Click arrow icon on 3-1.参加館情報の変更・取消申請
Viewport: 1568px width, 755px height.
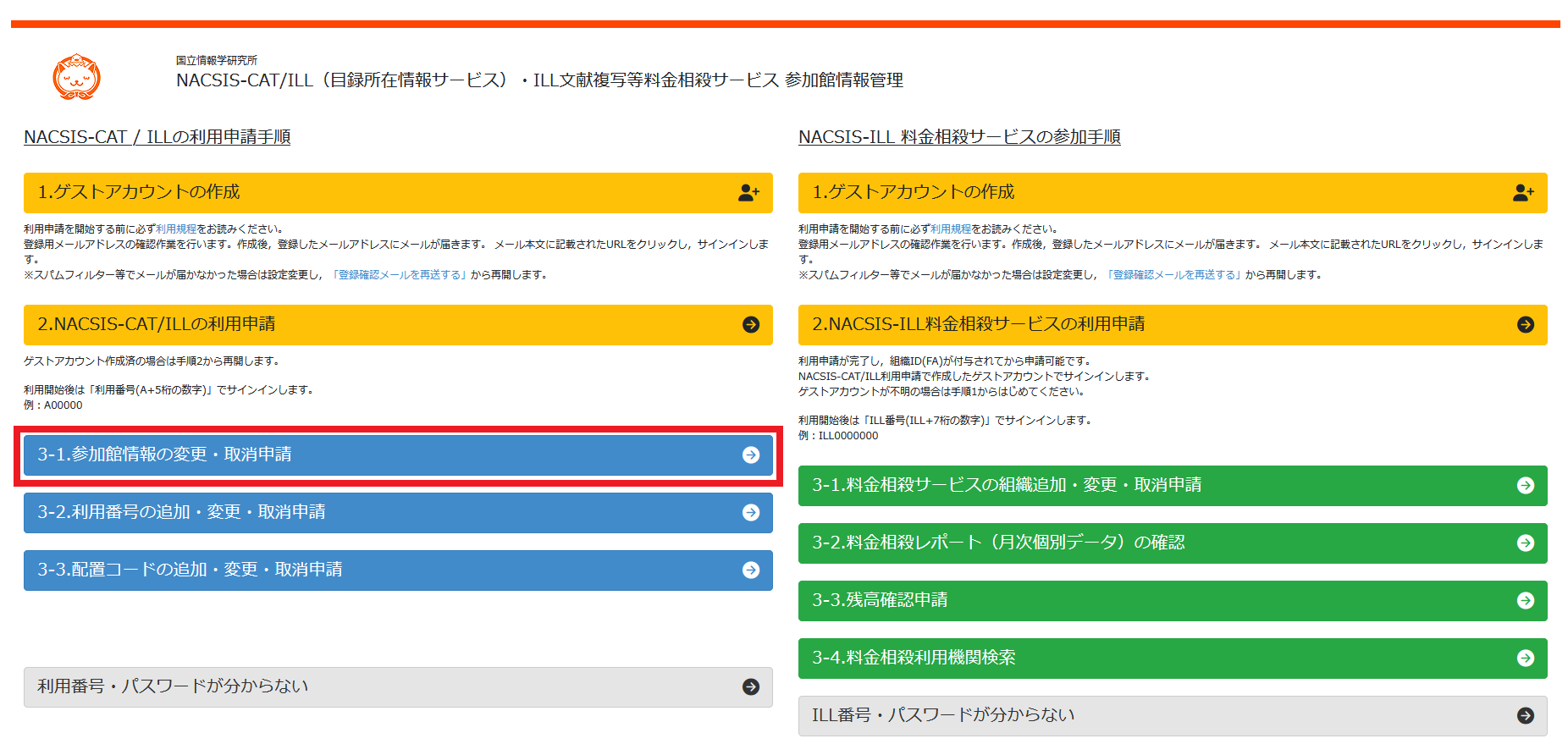coord(751,455)
